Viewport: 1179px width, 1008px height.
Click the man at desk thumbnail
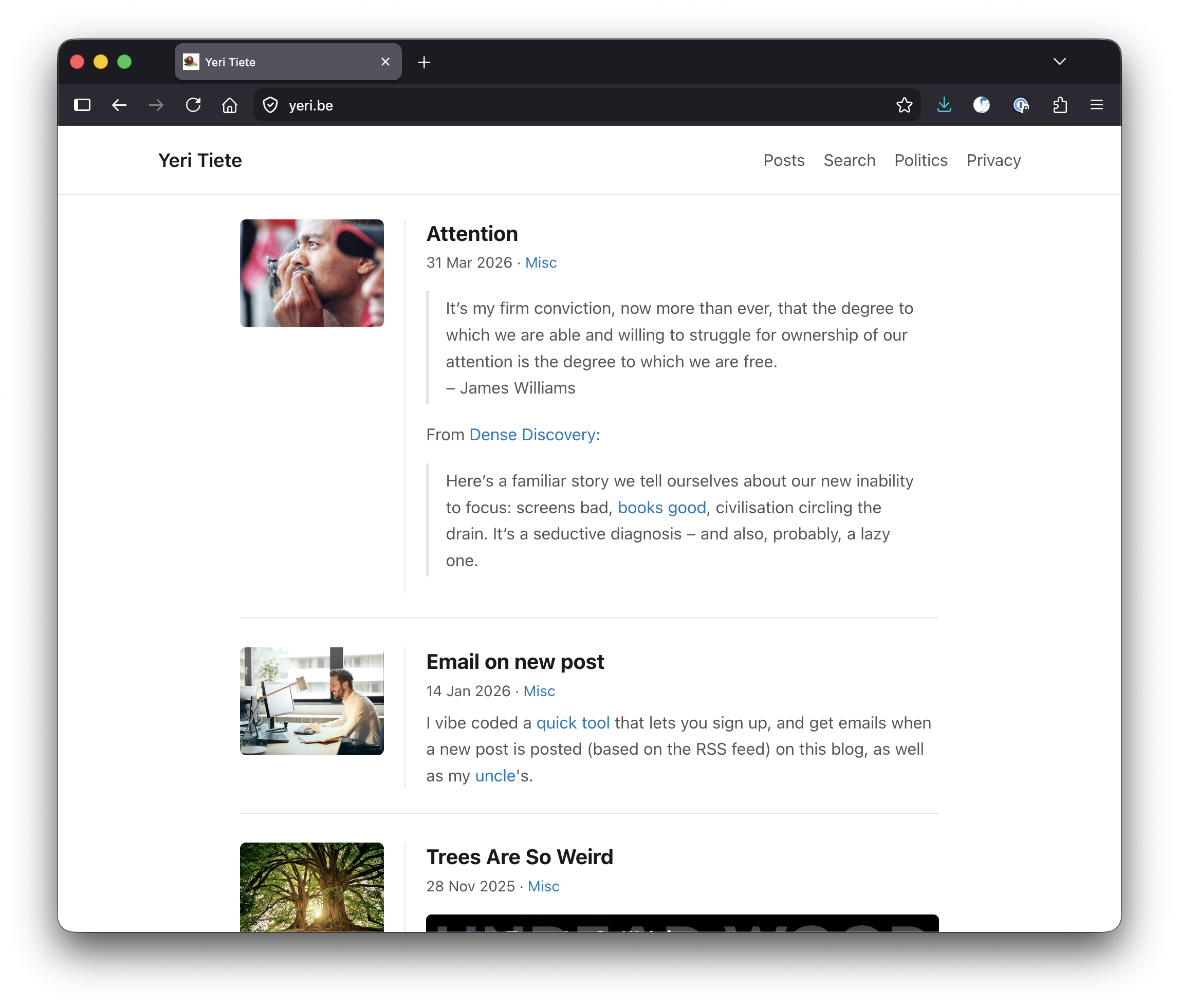(x=312, y=701)
